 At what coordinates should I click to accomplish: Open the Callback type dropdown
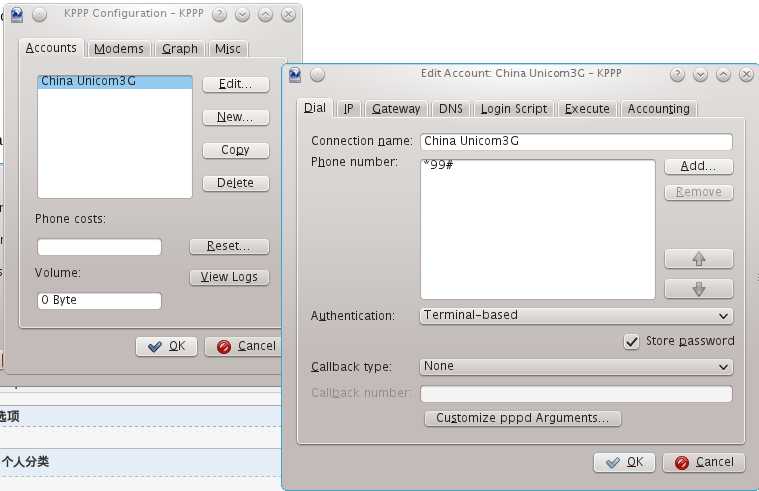(576, 367)
